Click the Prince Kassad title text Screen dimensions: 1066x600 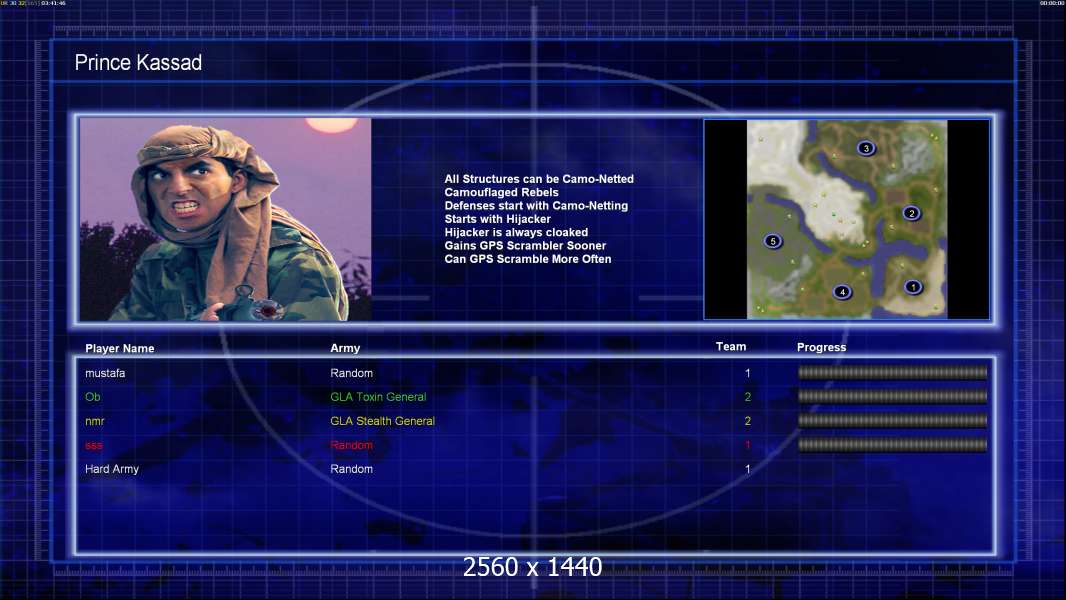[x=138, y=63]
